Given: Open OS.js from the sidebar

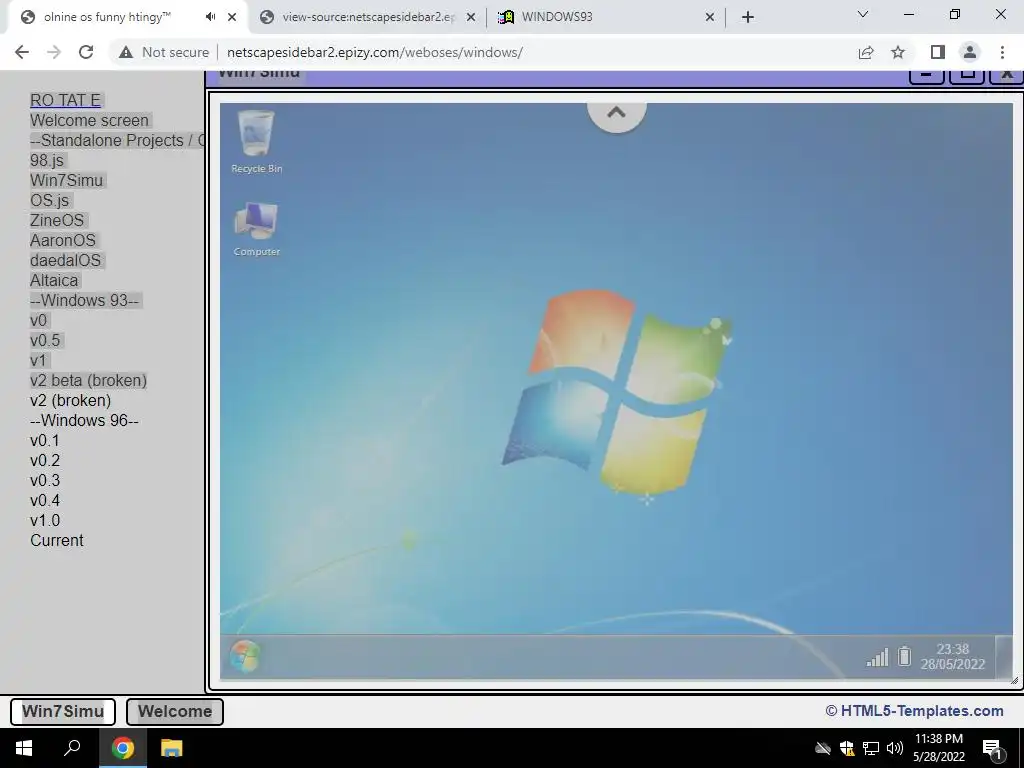Looking at the screenshot, I should (50, 200).
